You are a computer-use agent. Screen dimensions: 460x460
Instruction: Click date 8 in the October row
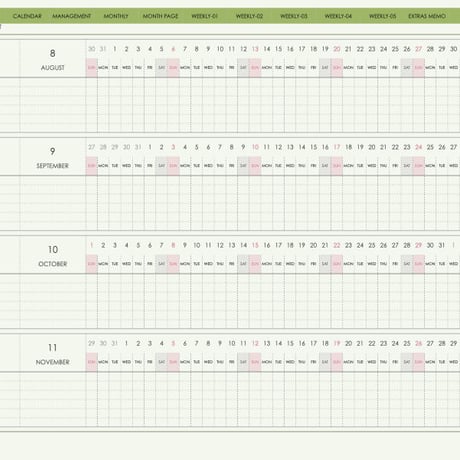pyautogui.click(x=173, y=245)
